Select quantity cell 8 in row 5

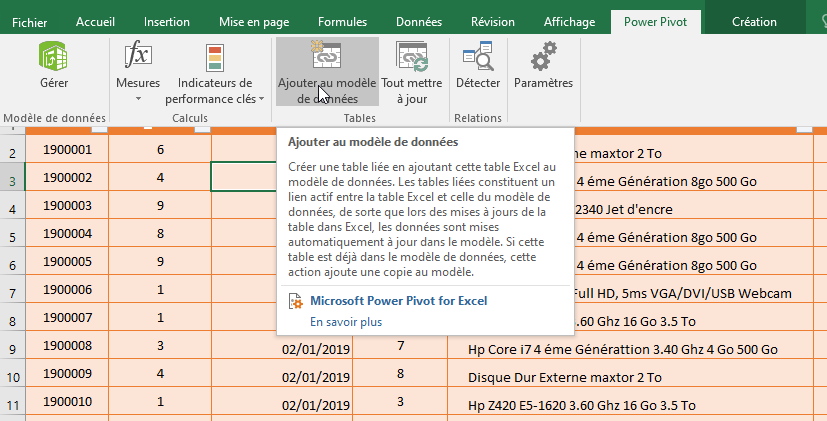coord(160,233)
